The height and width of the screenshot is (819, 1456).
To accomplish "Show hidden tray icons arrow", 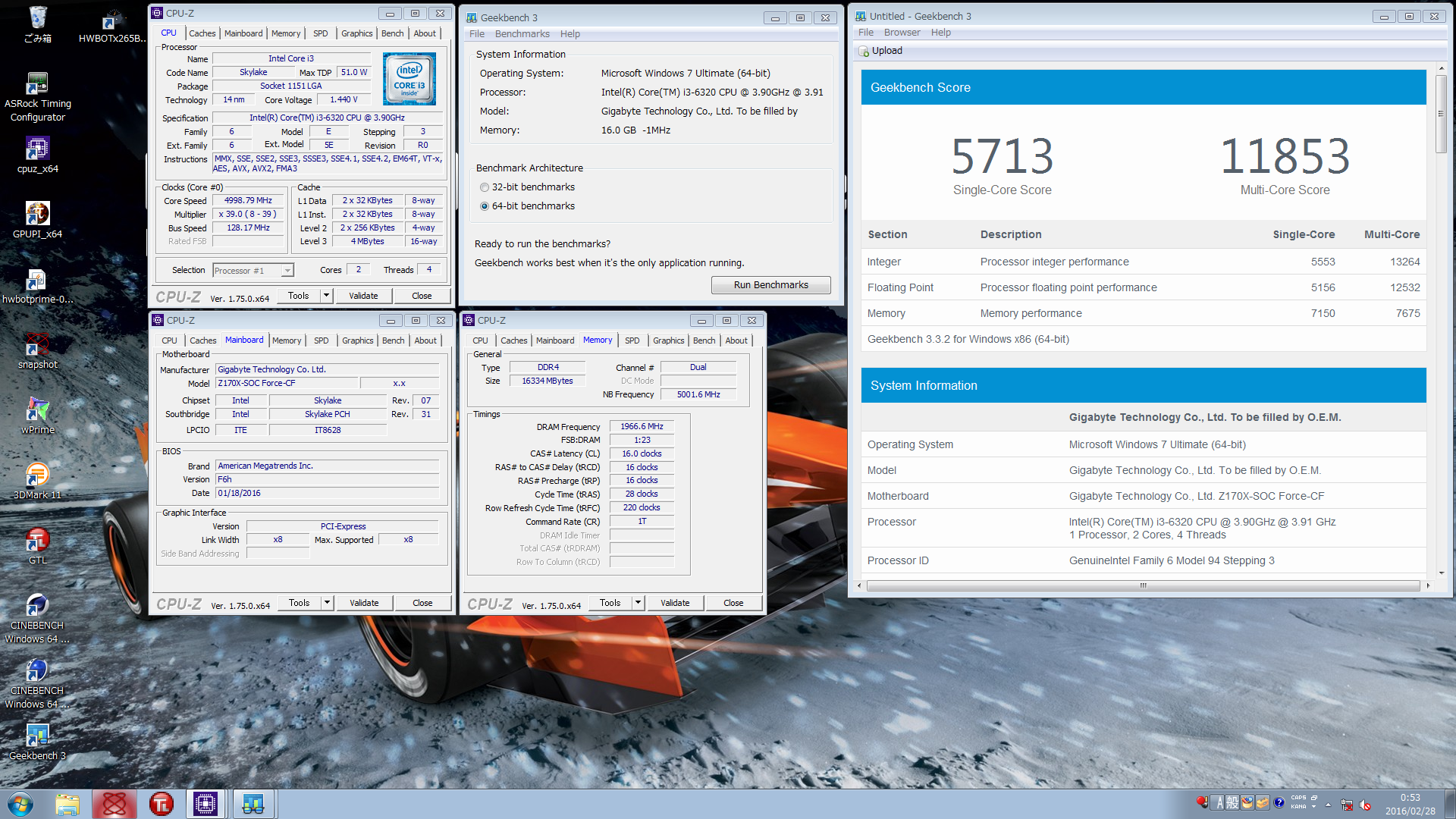I will point(1328,805).
